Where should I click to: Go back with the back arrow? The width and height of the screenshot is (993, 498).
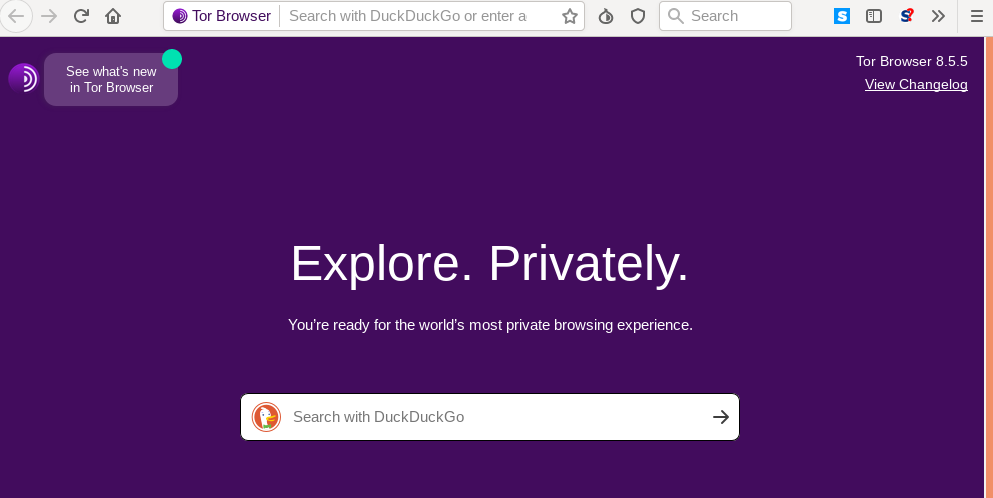(x=16, y=16)
